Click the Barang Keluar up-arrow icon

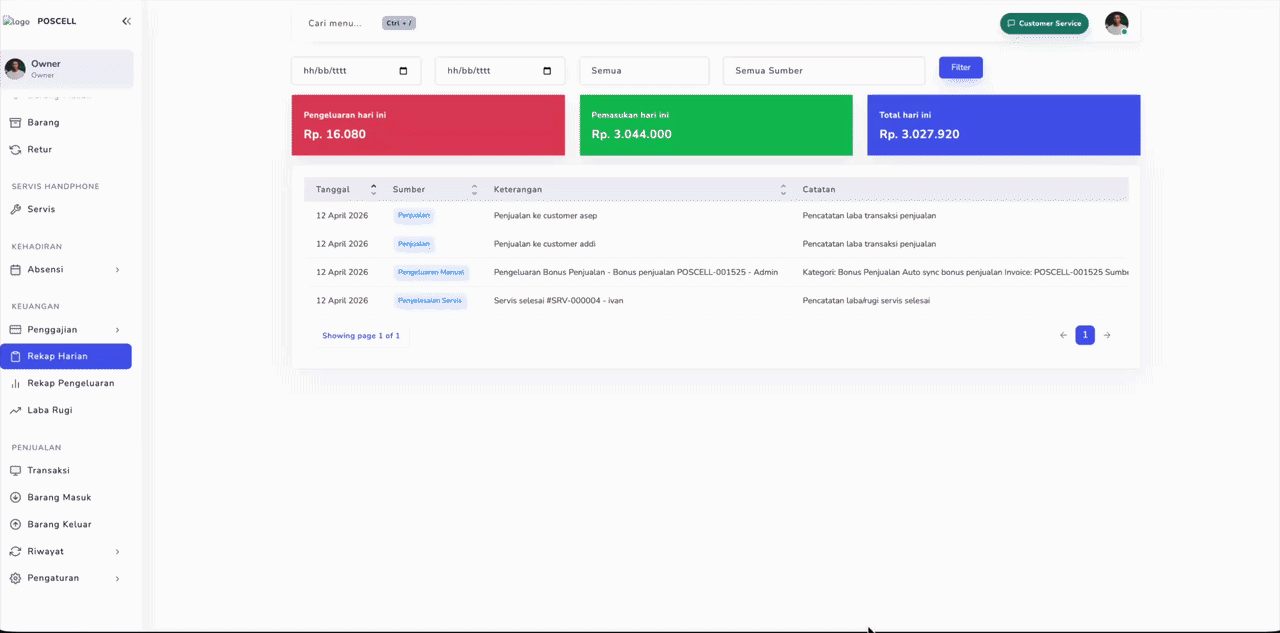[x=15, y=524]
